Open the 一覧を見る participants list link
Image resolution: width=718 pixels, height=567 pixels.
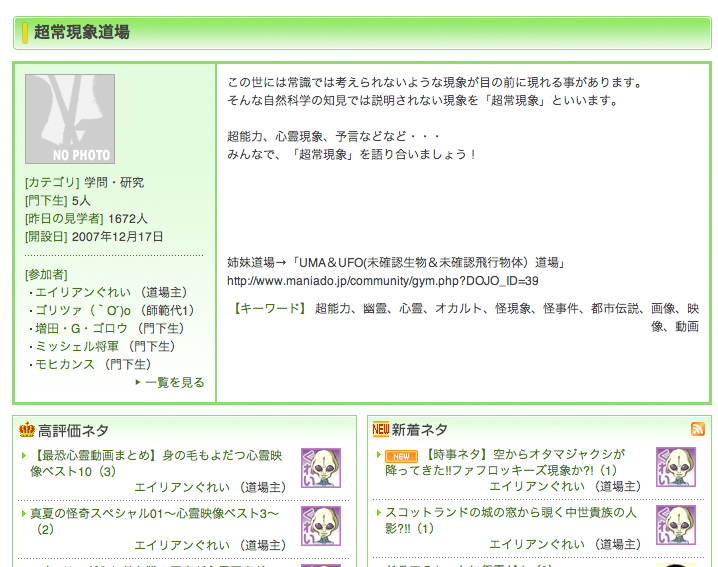pos(174,382)
